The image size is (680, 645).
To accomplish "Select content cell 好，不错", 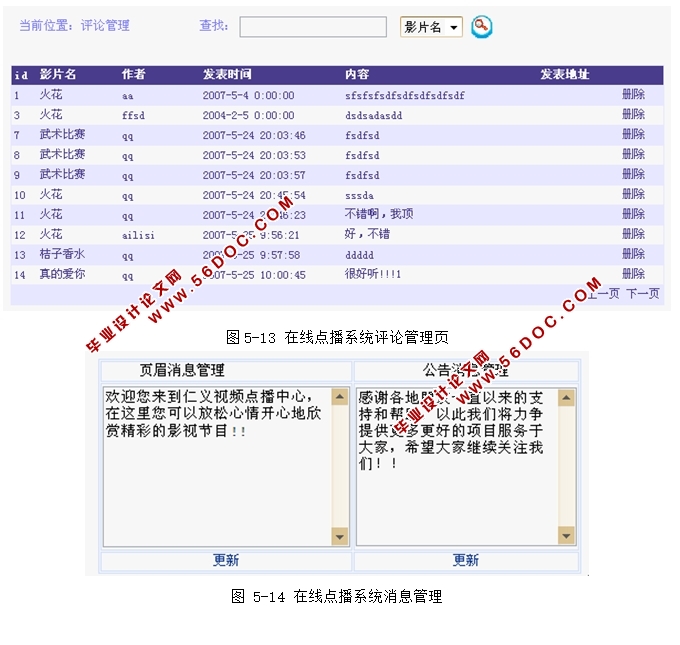I will 367,234.
